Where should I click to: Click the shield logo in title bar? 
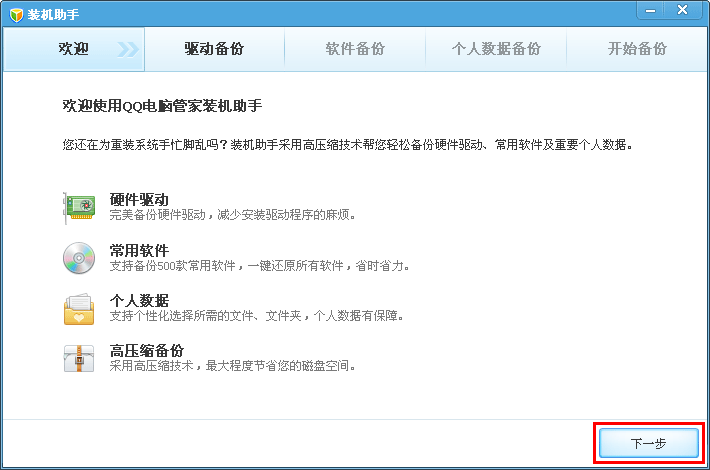(x=16, y=15)
